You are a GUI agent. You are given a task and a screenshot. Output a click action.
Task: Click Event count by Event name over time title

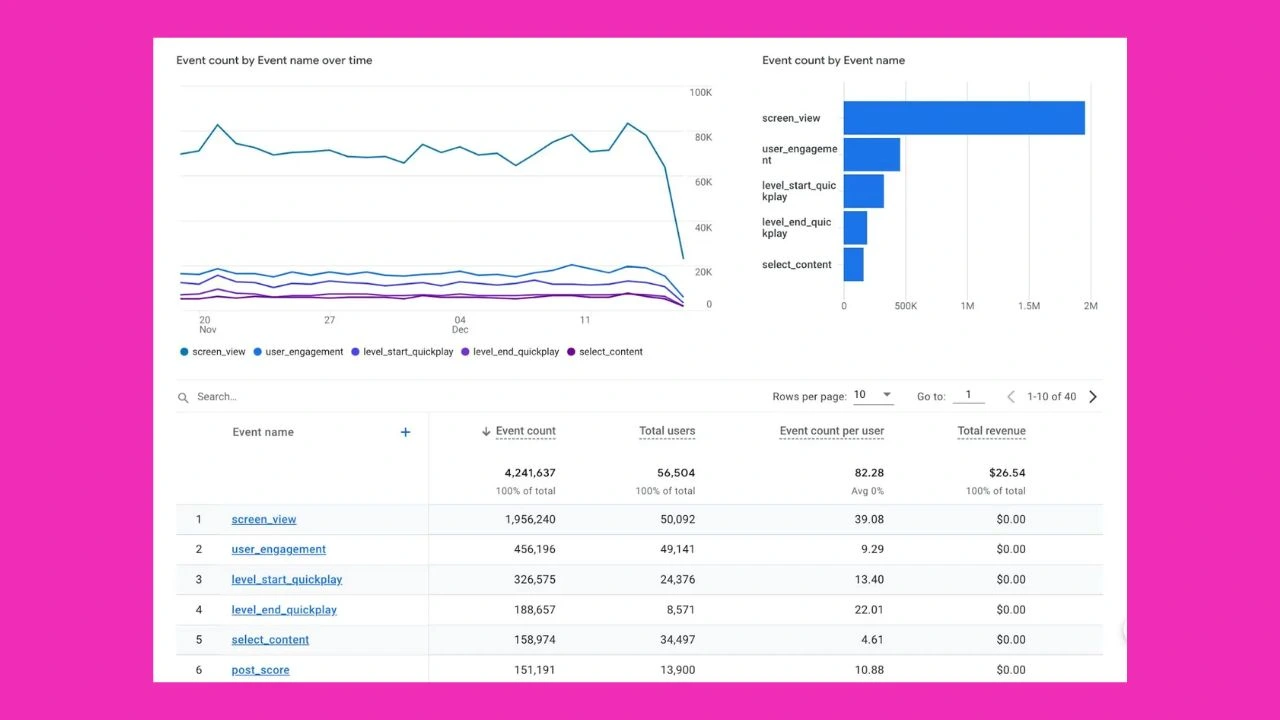(x=274, y=60)
